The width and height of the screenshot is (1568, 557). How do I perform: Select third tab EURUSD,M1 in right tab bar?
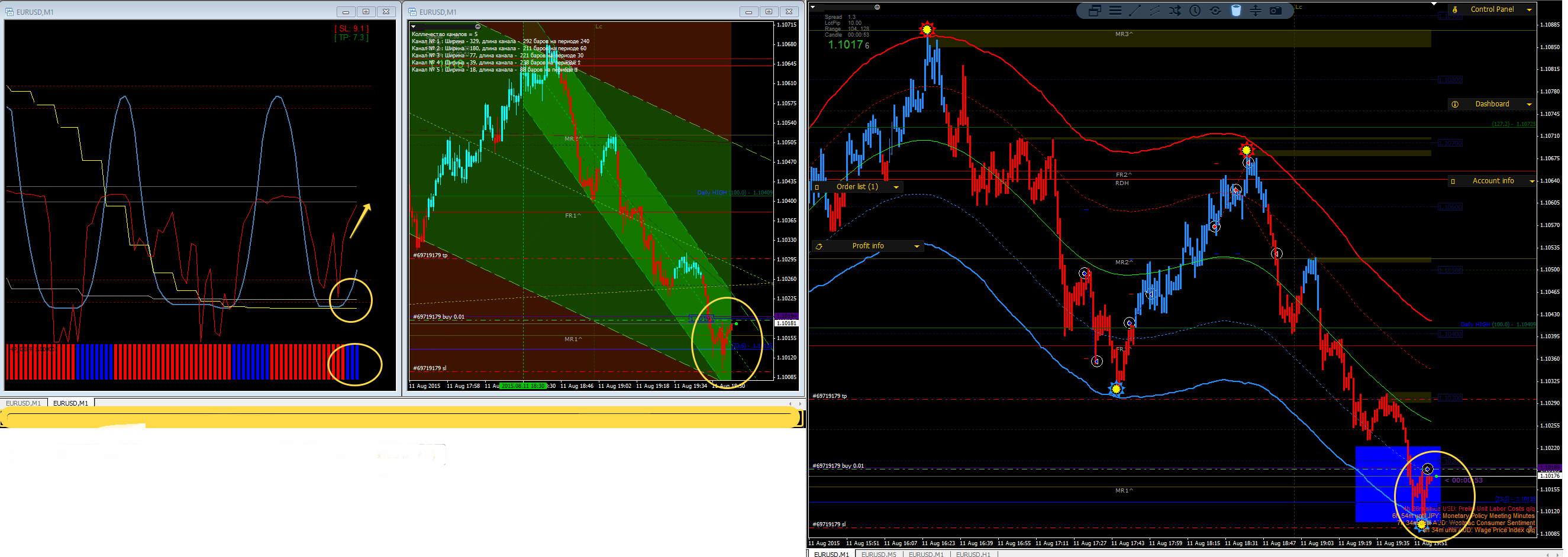[x=926, y=554]
